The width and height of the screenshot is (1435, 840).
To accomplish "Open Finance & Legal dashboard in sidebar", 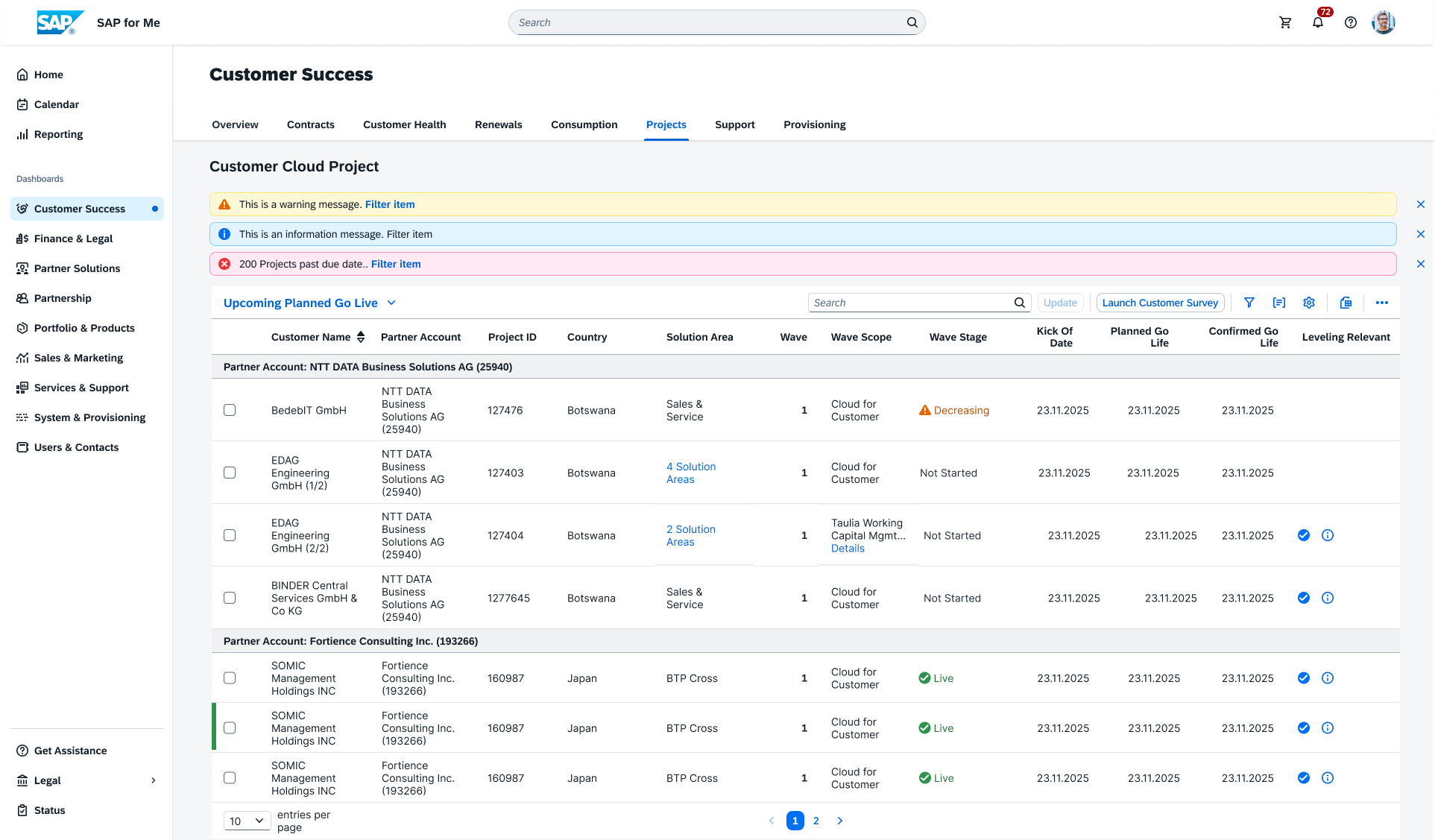I will click(73, 239).
